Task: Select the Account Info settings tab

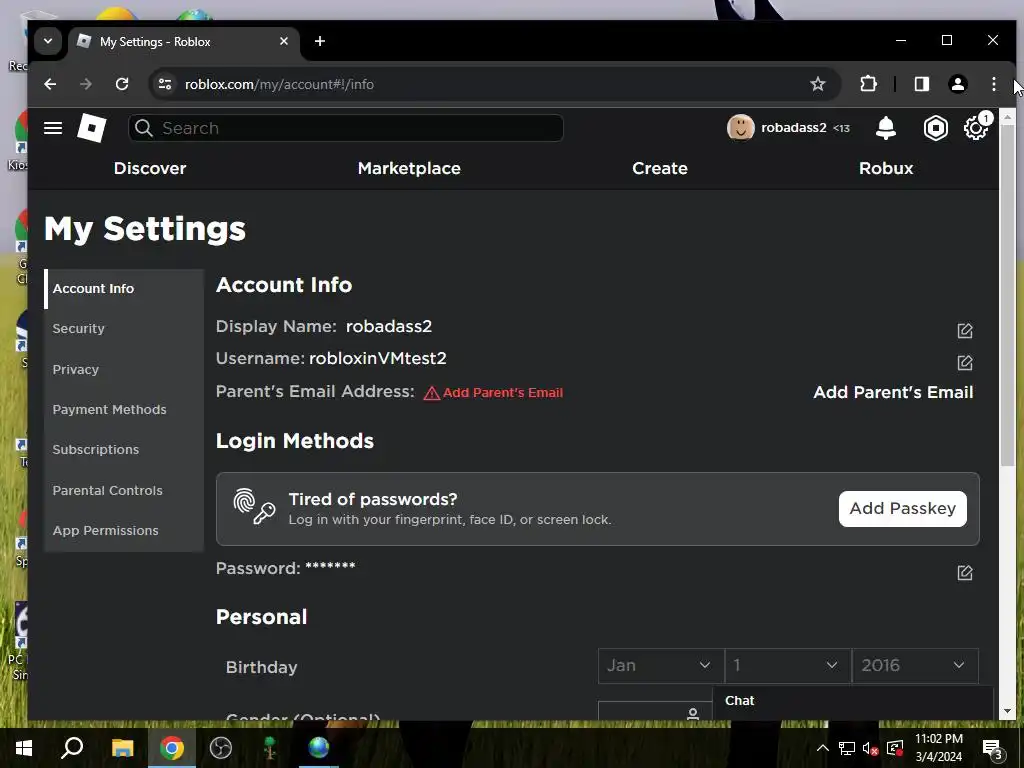Action: point(124,289)
